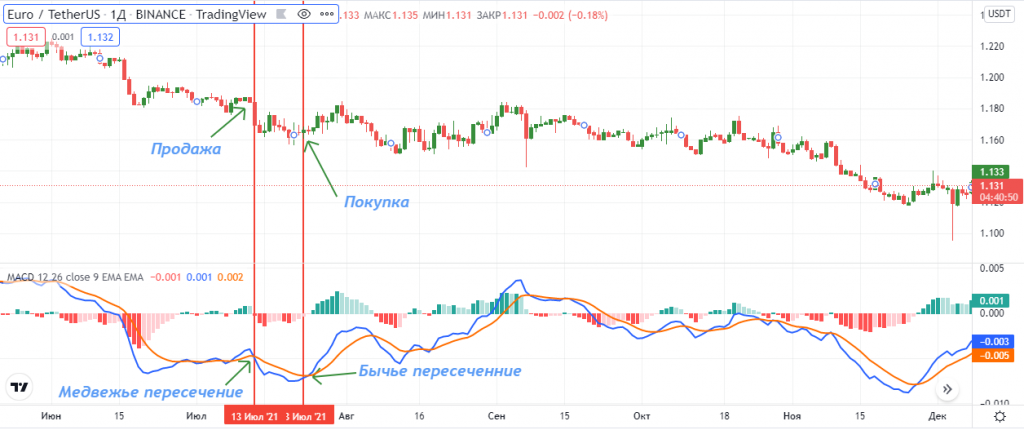Click the Дек label on time axis
Image resolution: width=1024 pixels, height=430 pixels.
click(936, 416)
